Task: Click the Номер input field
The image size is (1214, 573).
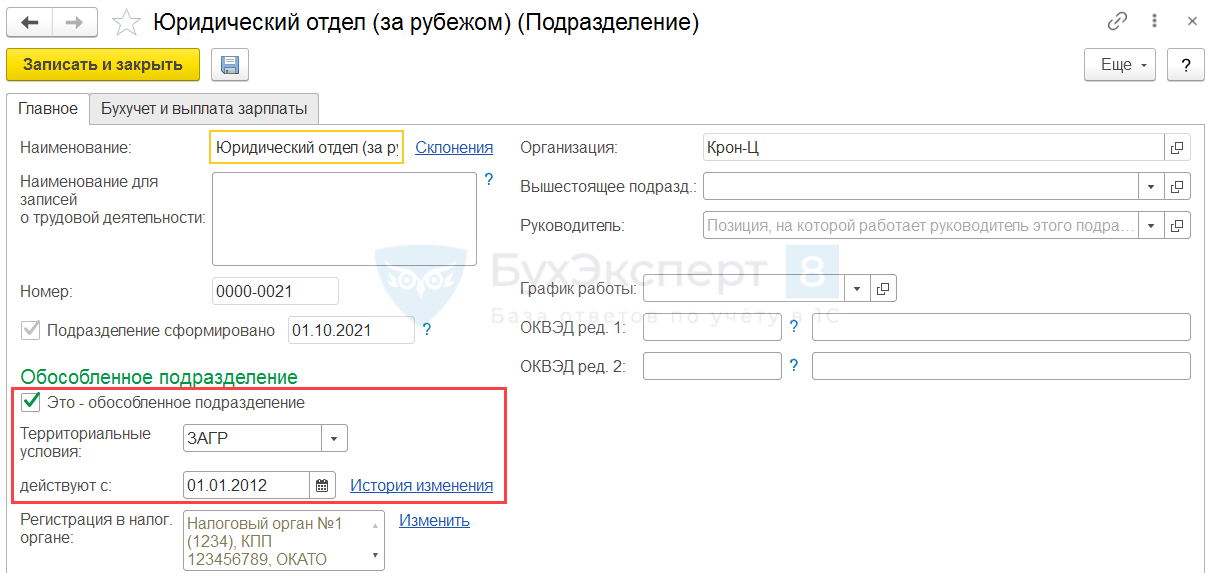Action: (275, 291)
